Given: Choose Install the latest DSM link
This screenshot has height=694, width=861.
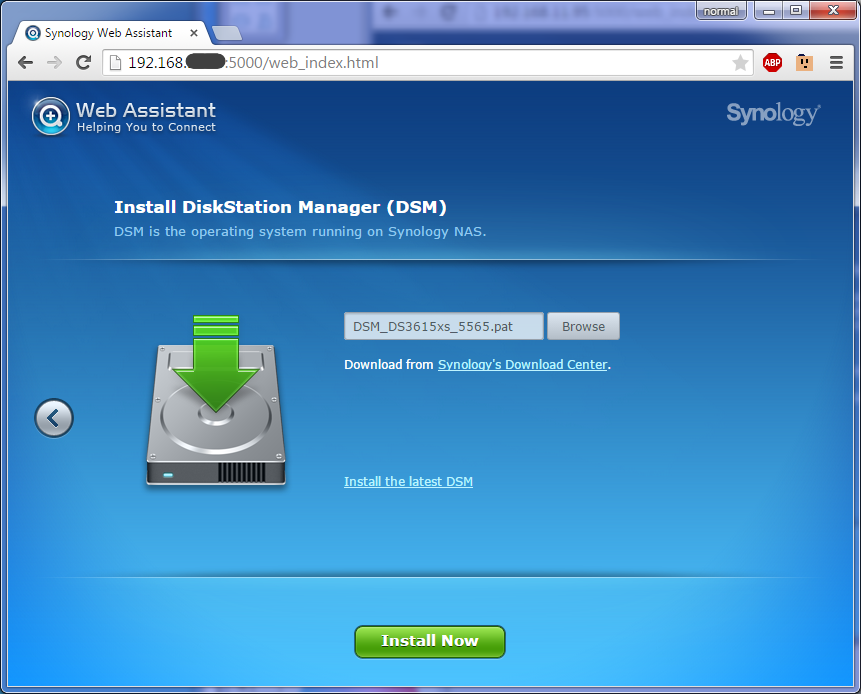Looking at the screenshot, I should click(408, 482).
